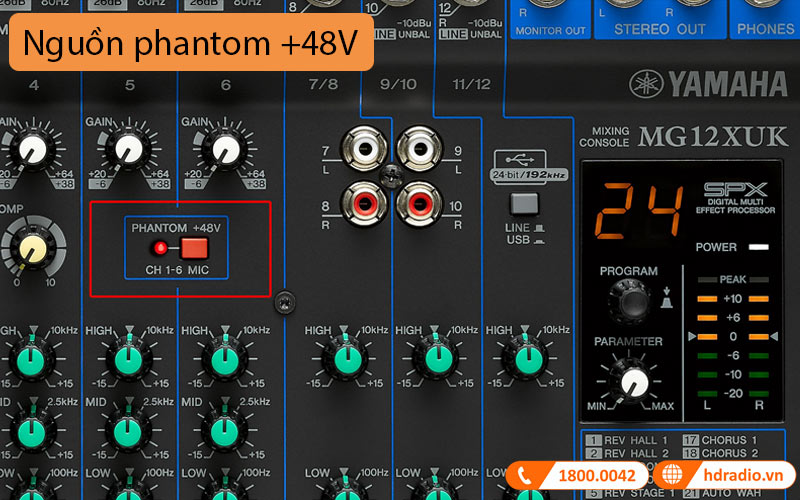800x500 pixels.
Task: Click the orange 24 program display
Action: point(640,211)
